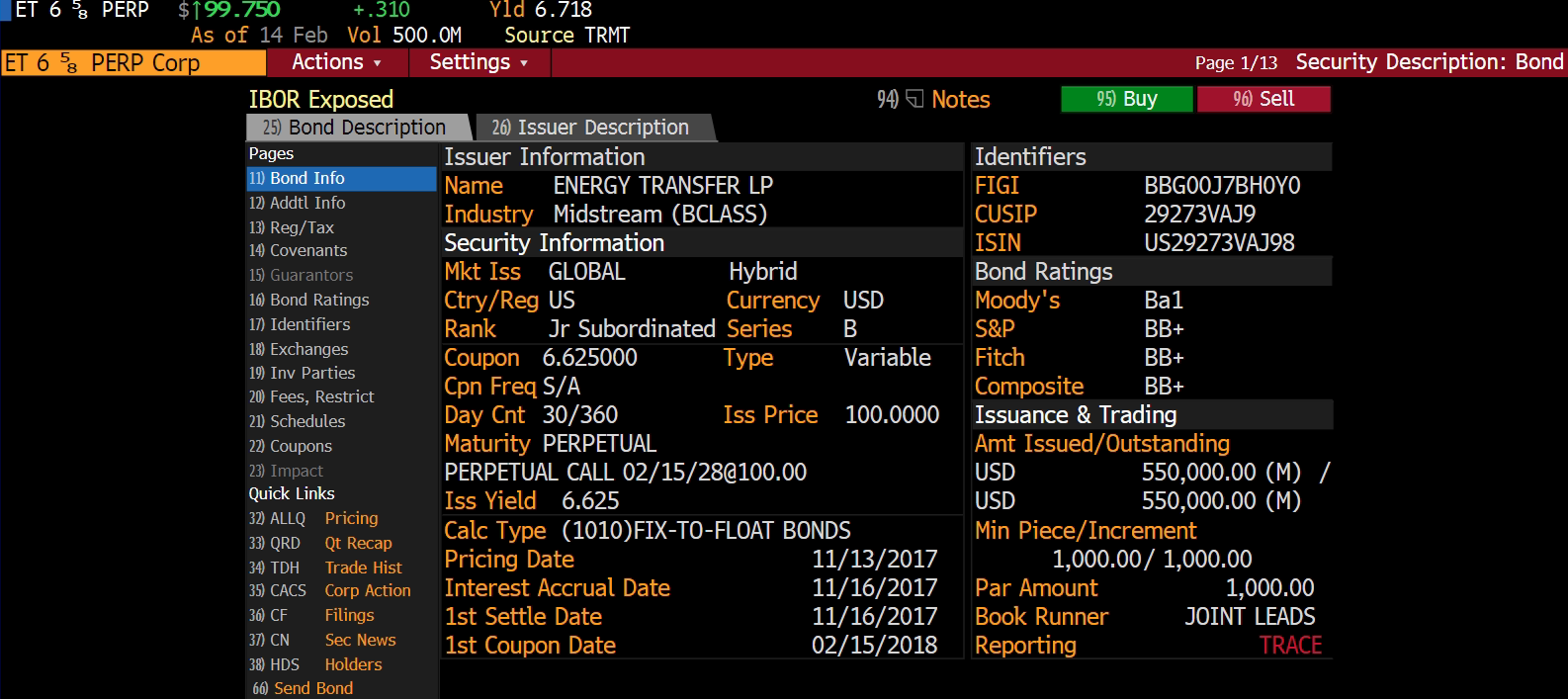Click the Amt Issued/Outstanding label
Viewport: 1568px width, 699px height.
(1102, 444)
